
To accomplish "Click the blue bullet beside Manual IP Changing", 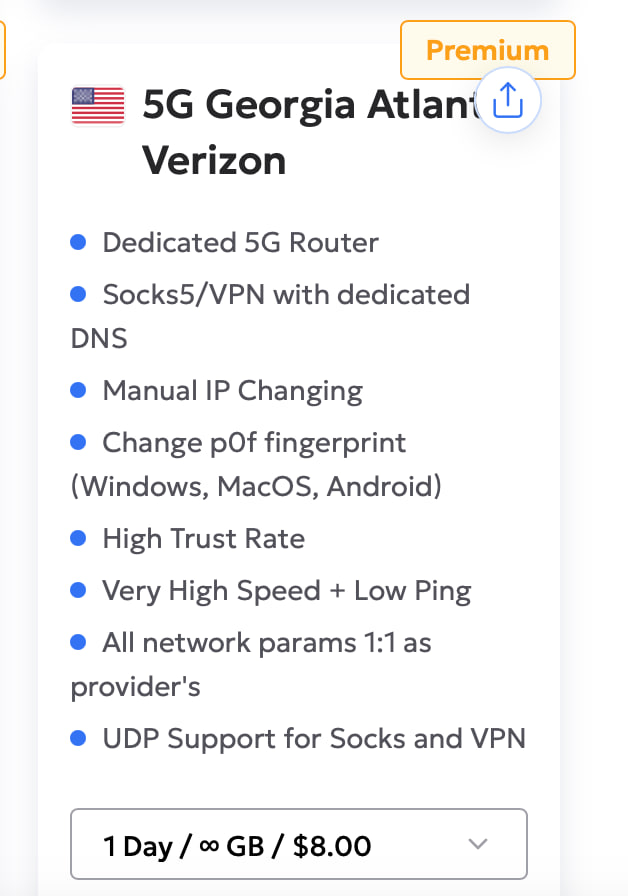I will click(79, 390).
